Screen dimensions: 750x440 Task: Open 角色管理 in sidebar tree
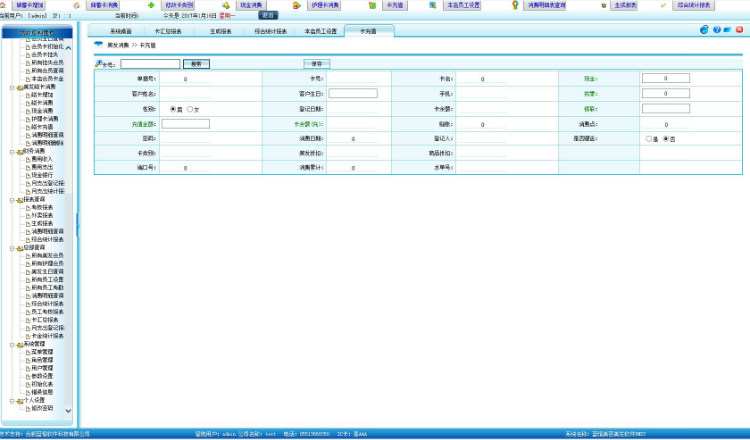click(x=42, y=360)
